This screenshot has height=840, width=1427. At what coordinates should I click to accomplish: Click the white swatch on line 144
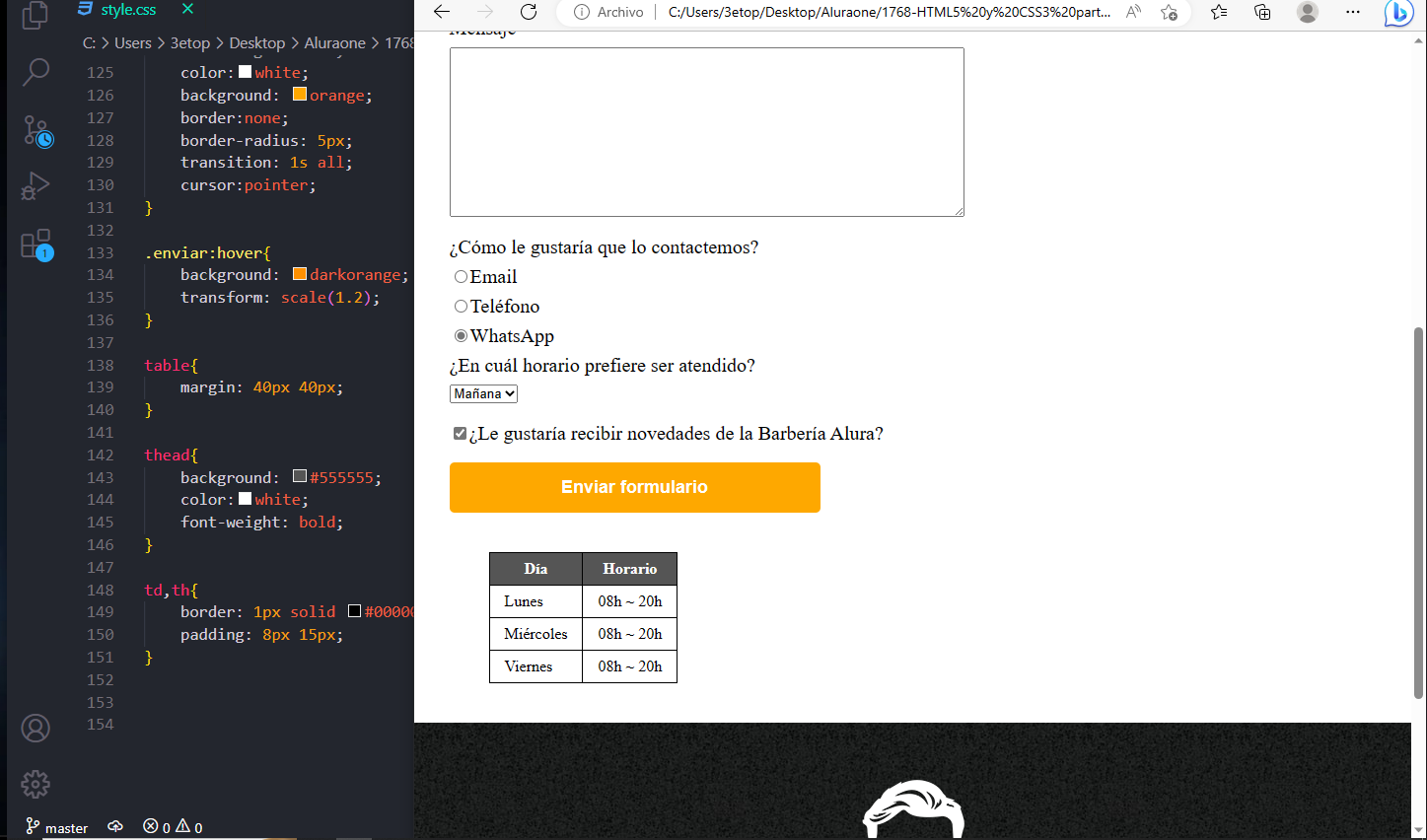click(246, 499)
